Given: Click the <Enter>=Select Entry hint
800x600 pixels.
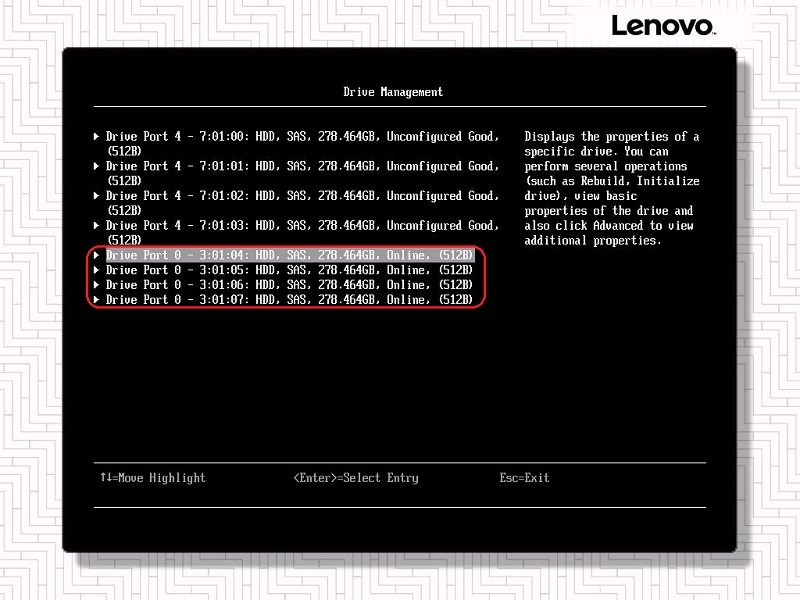Looking at the screenshot, I should click(355, 478).
